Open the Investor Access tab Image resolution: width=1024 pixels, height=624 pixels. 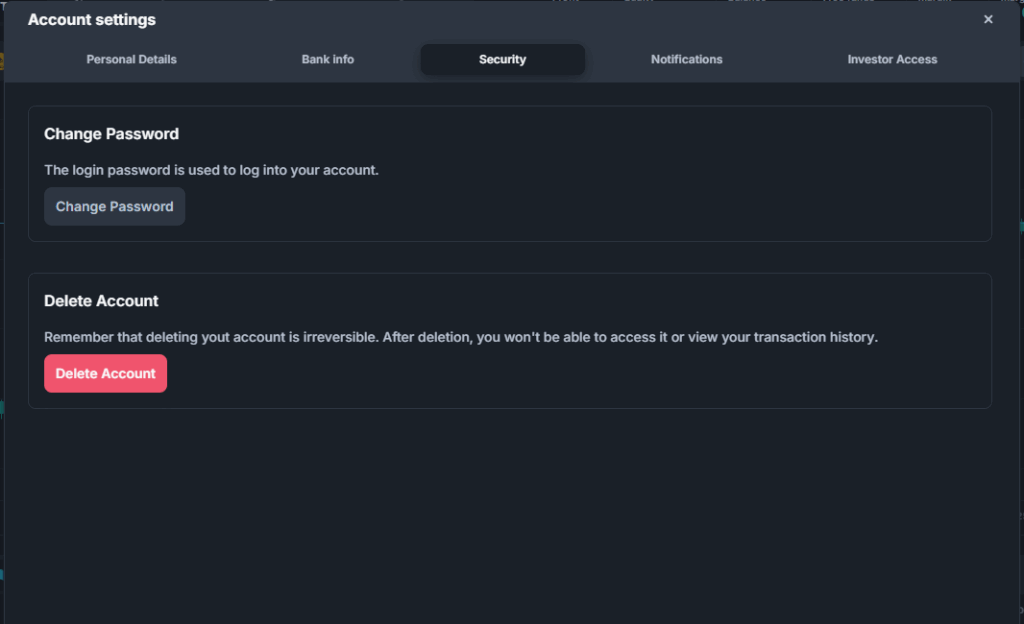coord(892,60)
